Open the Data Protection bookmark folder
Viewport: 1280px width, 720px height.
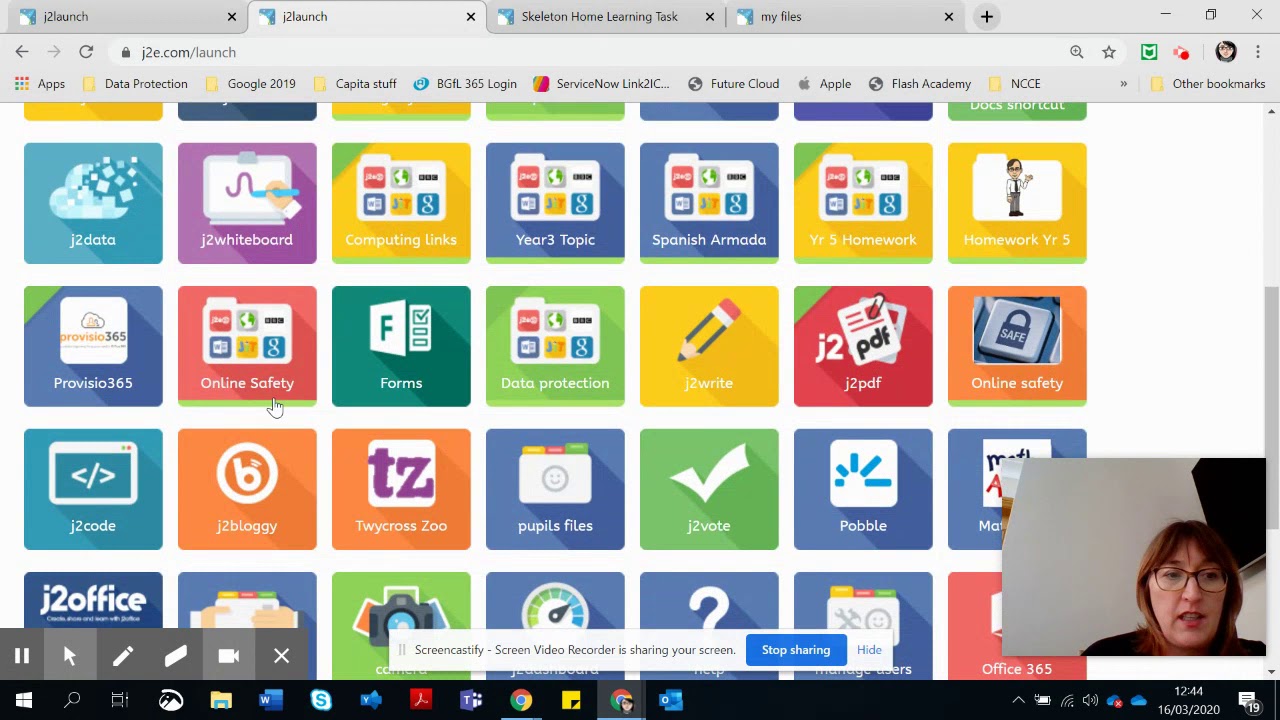tap(135, 84)
